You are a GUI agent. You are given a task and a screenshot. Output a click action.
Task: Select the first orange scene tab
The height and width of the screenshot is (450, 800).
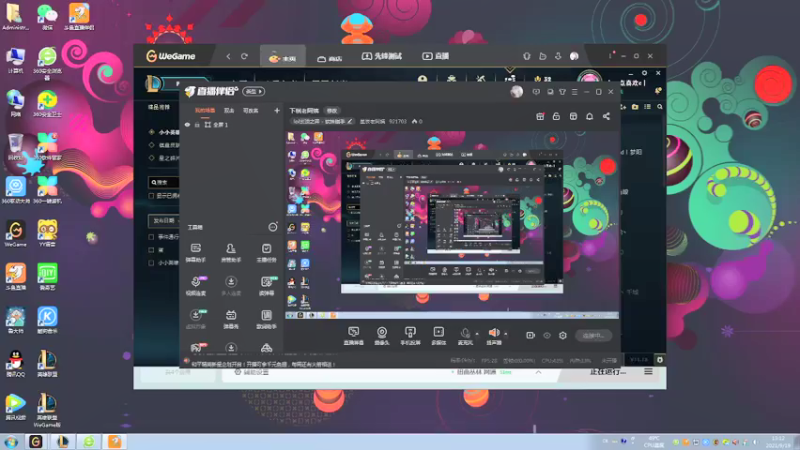[205, 111]
